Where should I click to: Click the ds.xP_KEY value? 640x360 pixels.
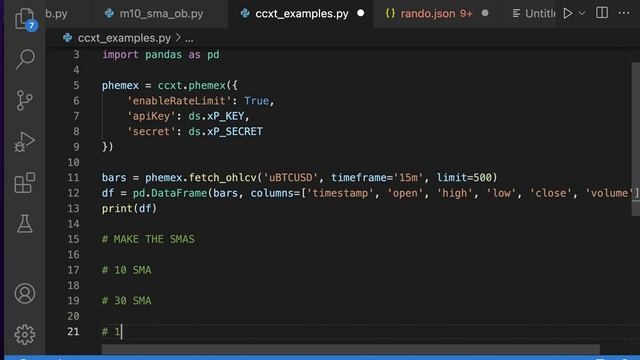point(216,116)
